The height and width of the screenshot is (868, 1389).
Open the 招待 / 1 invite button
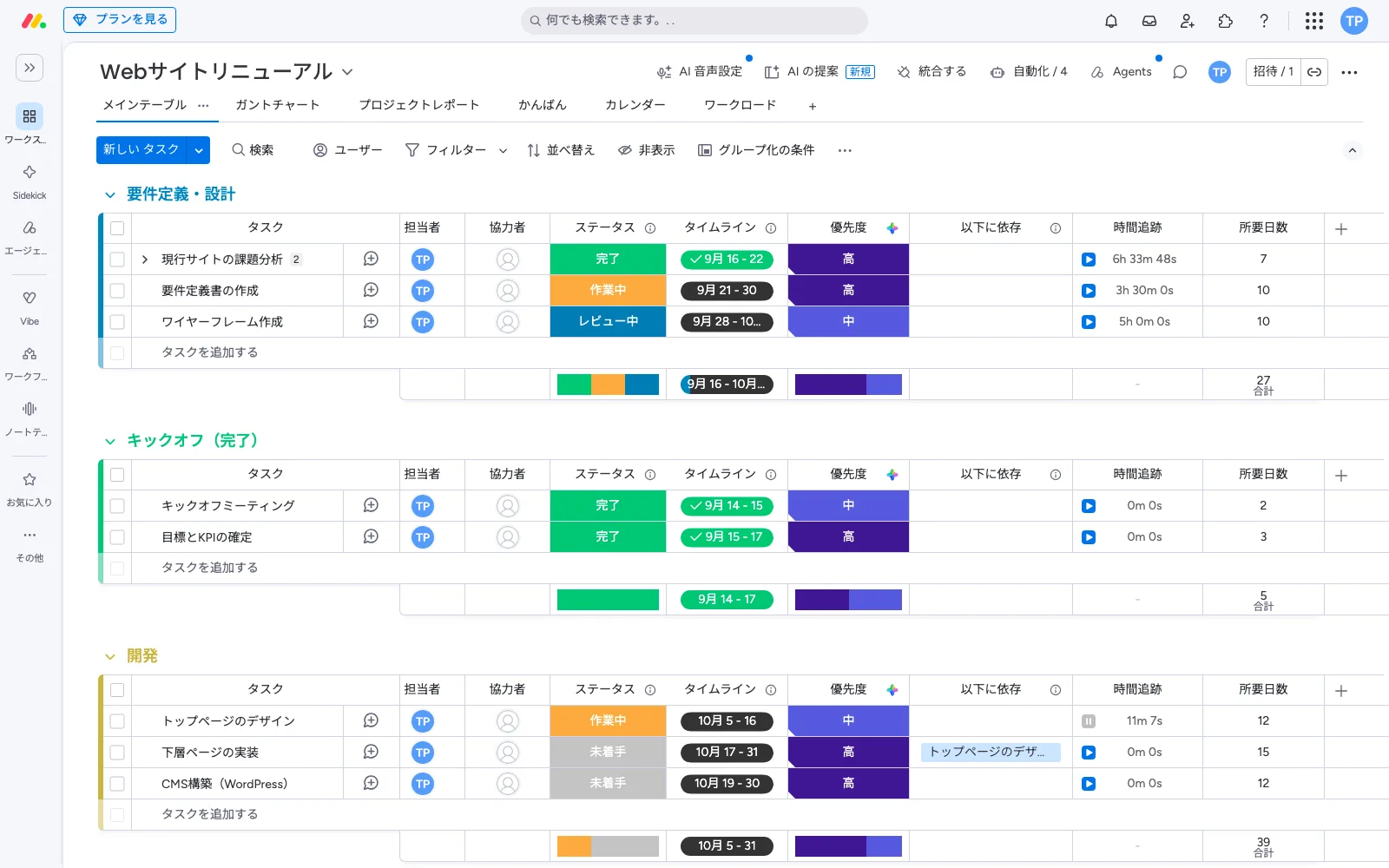point(1274,72)
